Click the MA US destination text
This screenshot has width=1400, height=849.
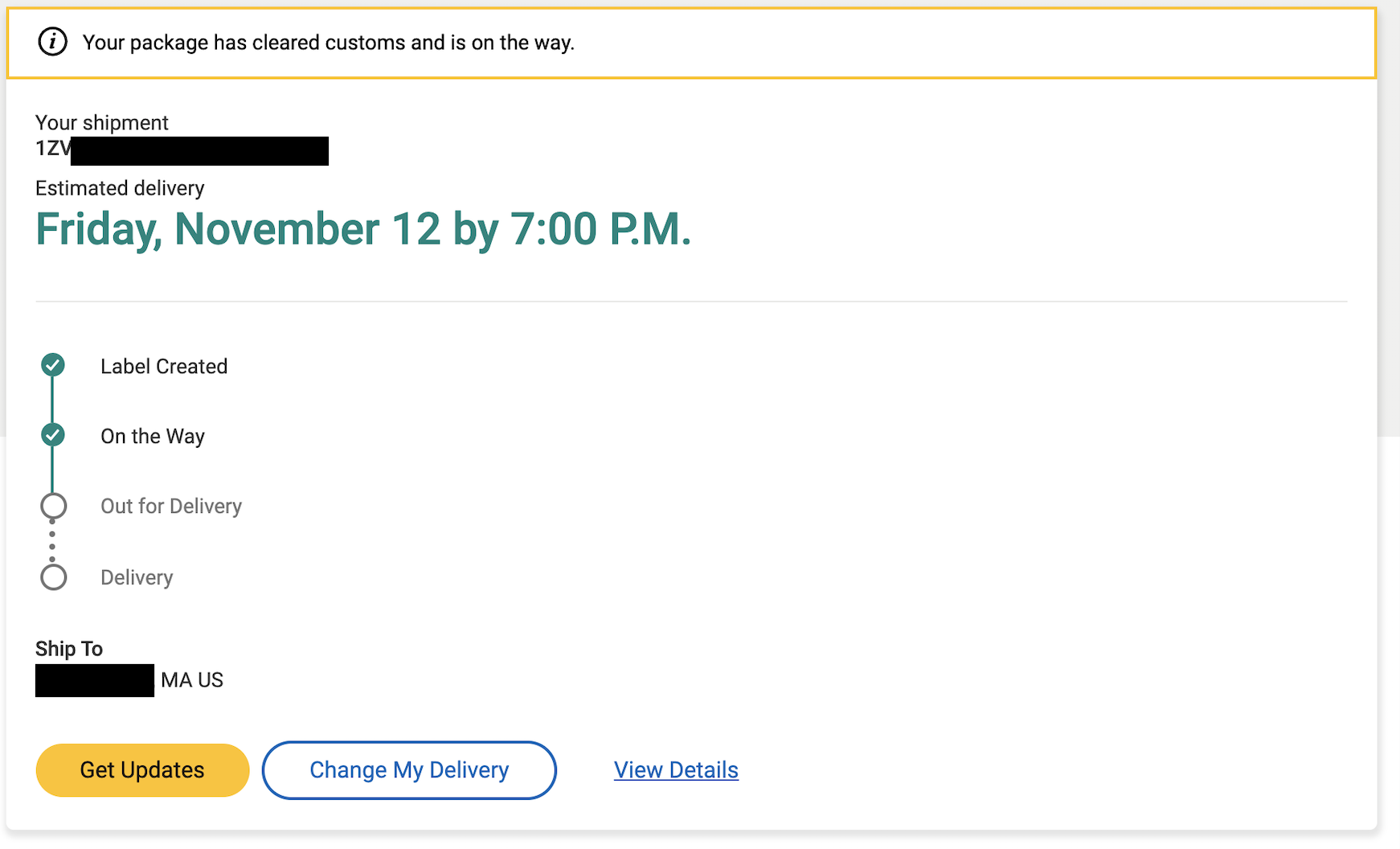[192, 680]
